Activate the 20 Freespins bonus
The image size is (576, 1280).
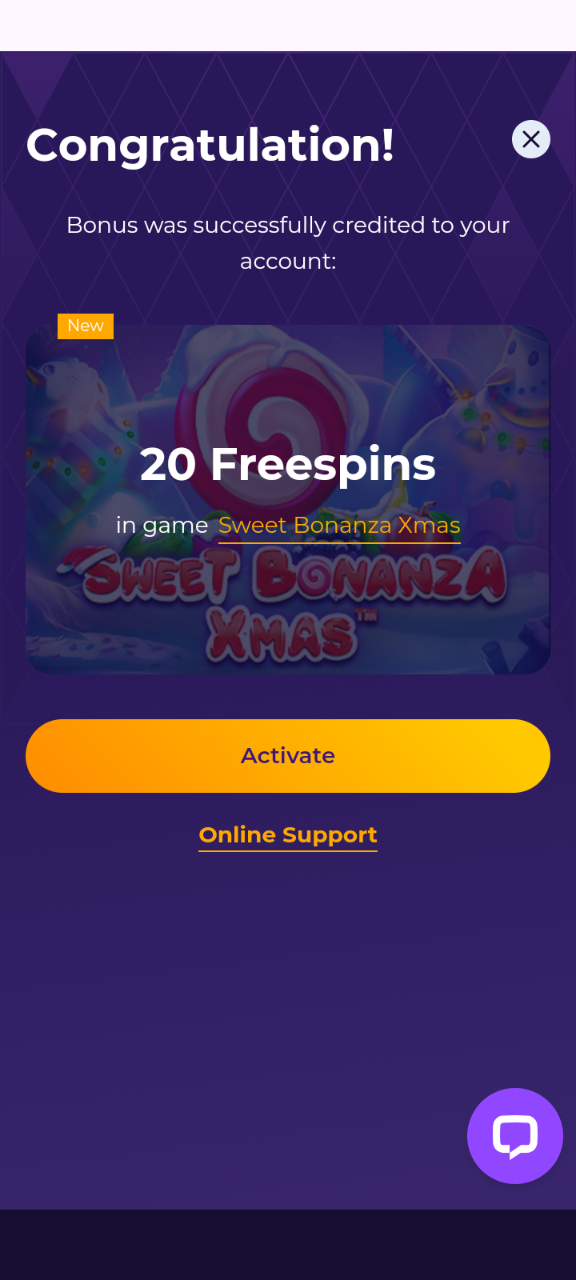[288, 756]
